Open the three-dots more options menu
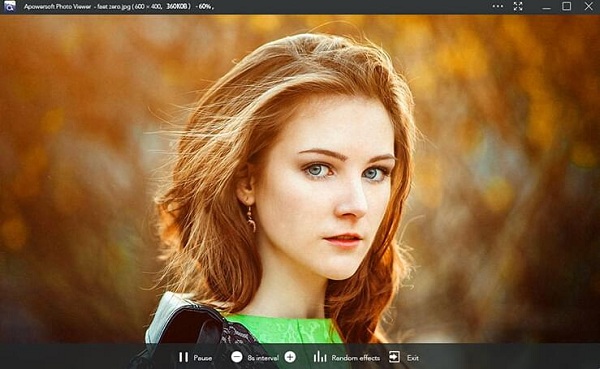The width and height of the screenshot is (600, 369). click(x=497, y=6)
